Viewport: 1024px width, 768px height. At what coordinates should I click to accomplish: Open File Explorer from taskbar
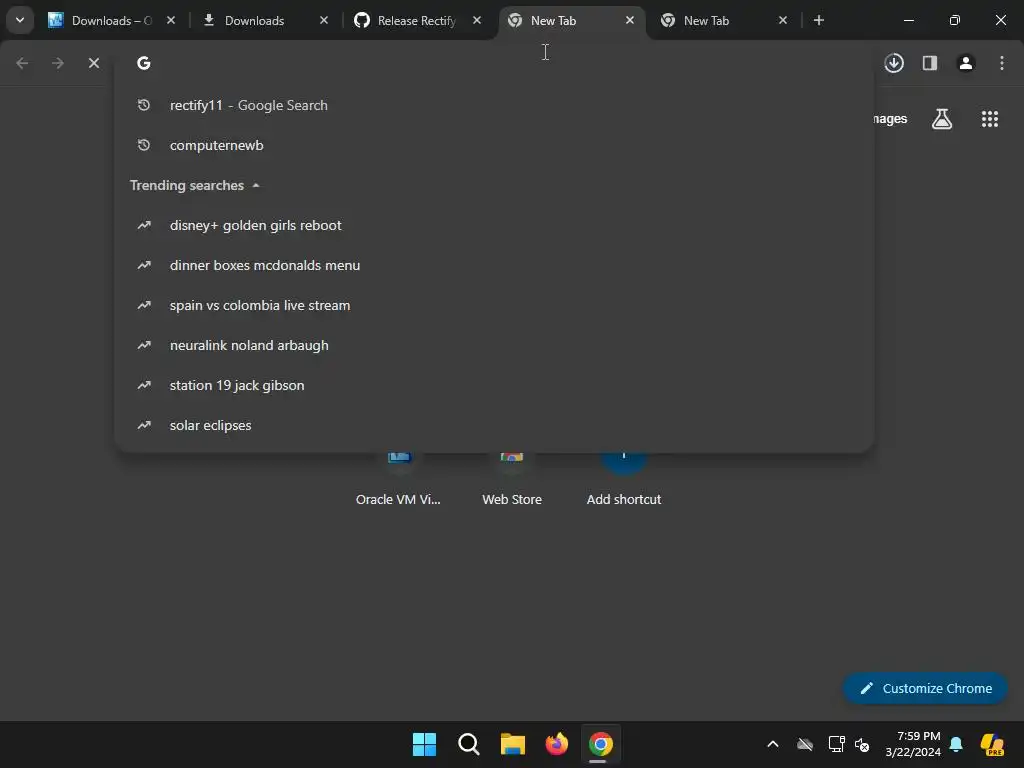point(513,744)
